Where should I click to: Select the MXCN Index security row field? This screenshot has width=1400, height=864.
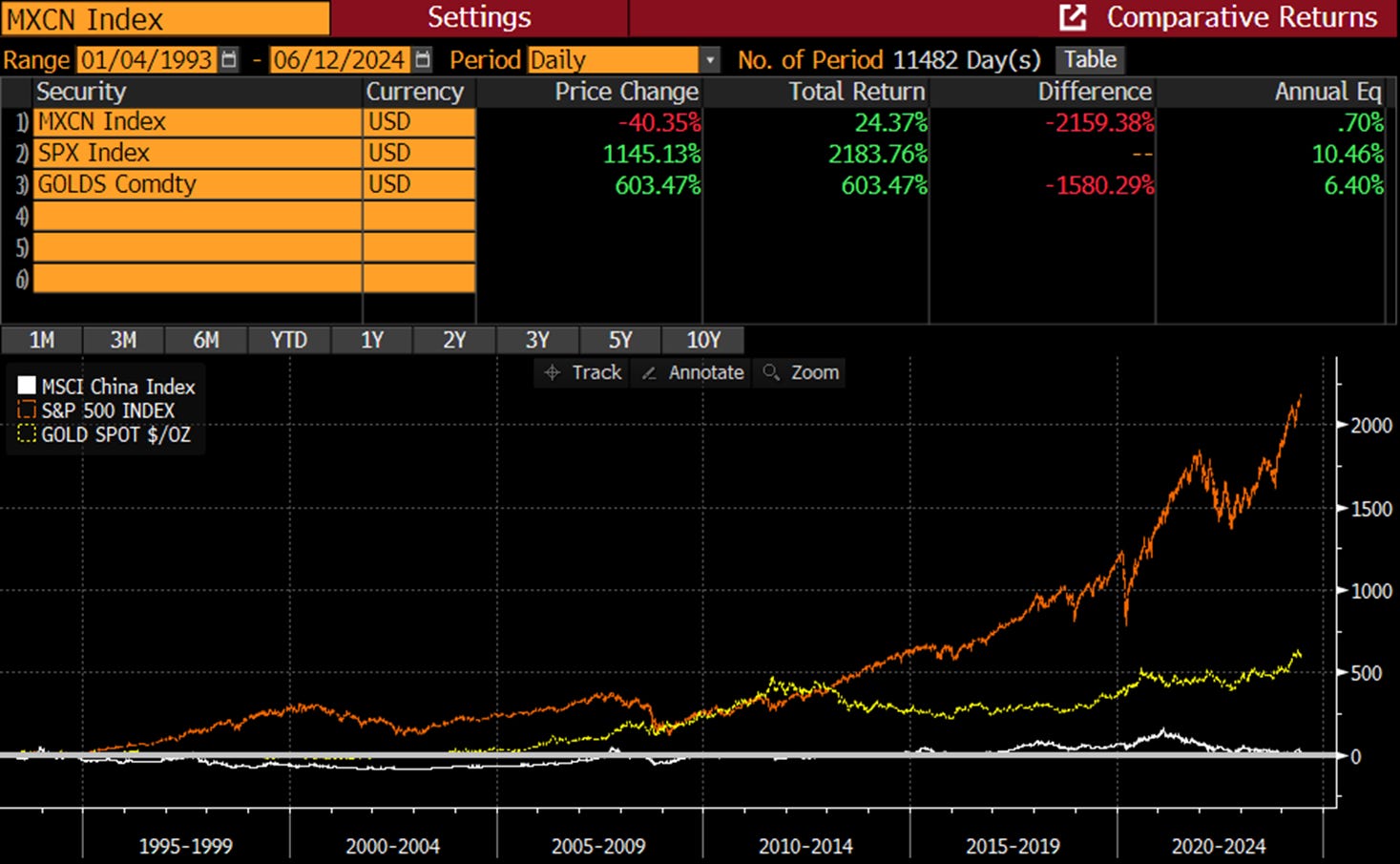pyautogui.click(x=198, y=122)
